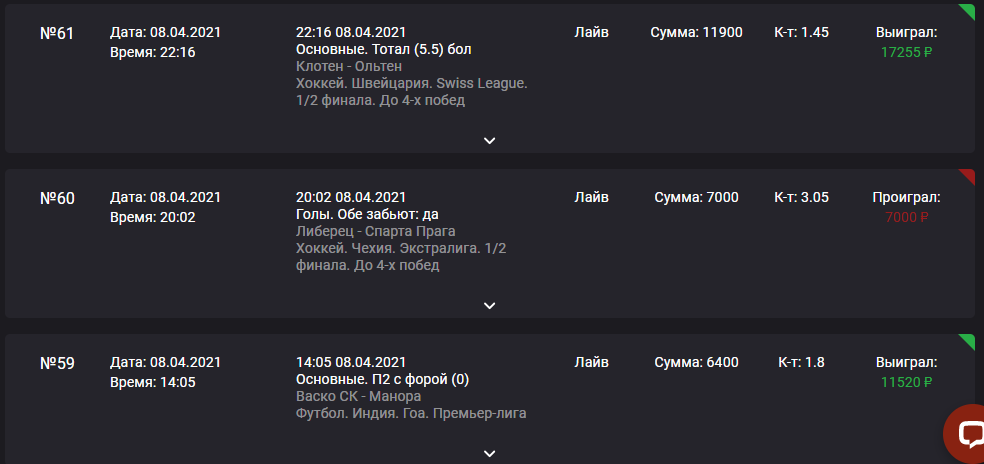Expand details of bet №60

[x=489, y=306]
